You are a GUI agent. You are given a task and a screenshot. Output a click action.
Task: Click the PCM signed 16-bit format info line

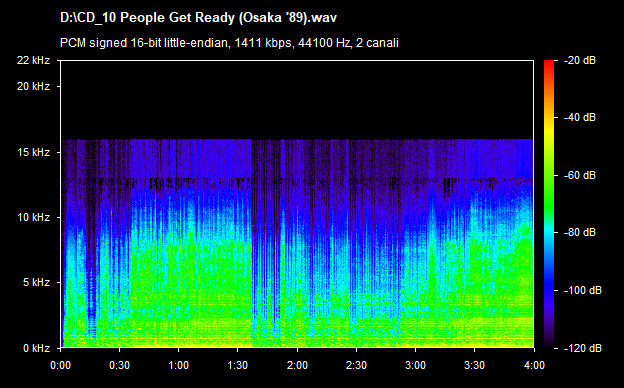229,43
